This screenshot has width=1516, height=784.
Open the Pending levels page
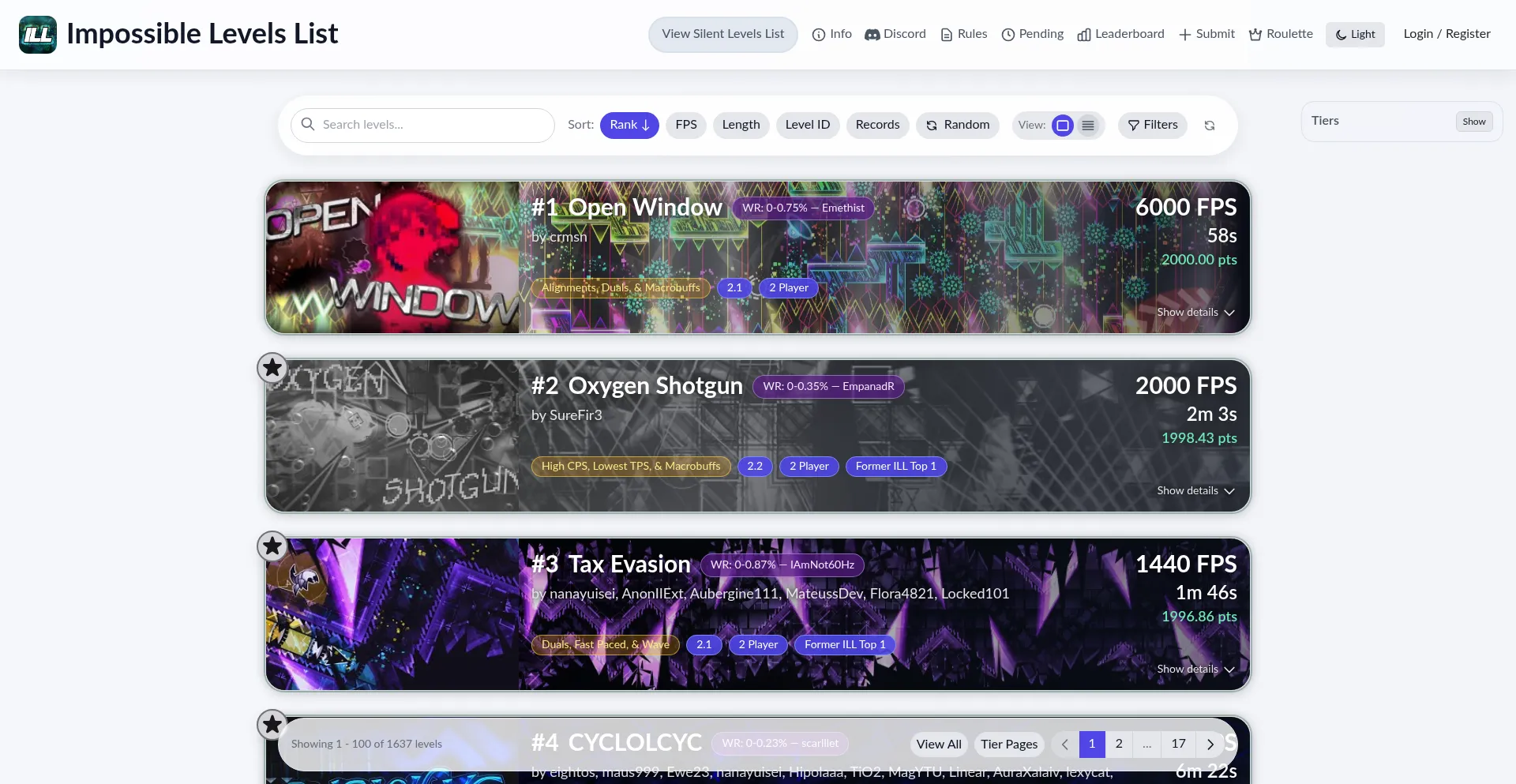click(1033, 34)
